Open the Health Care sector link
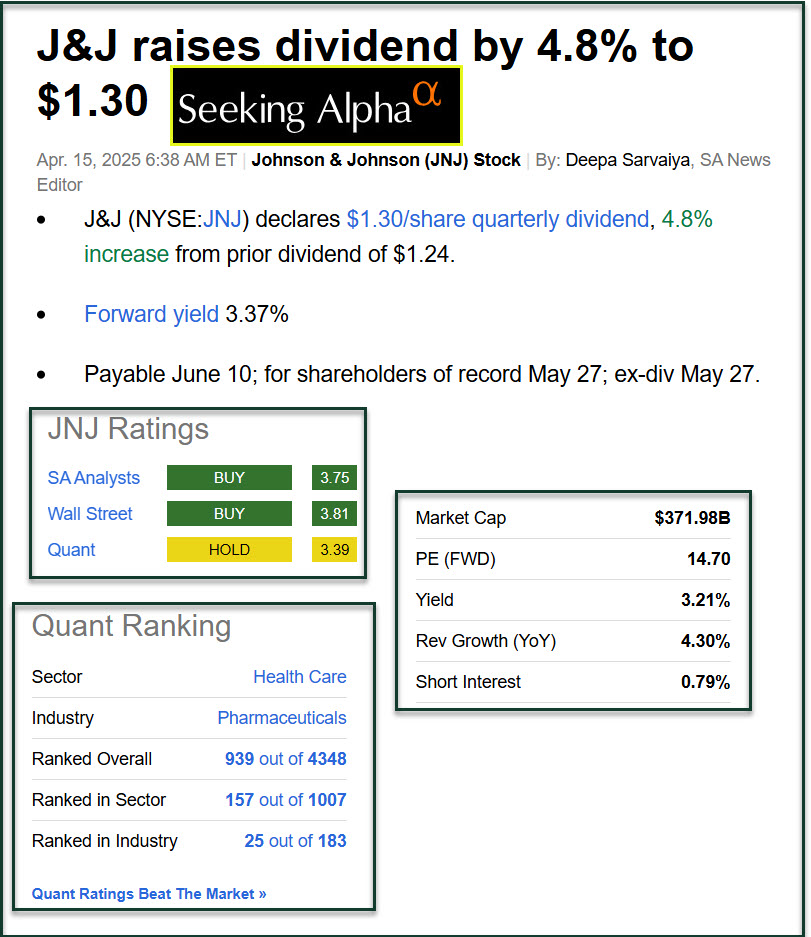 299,677
